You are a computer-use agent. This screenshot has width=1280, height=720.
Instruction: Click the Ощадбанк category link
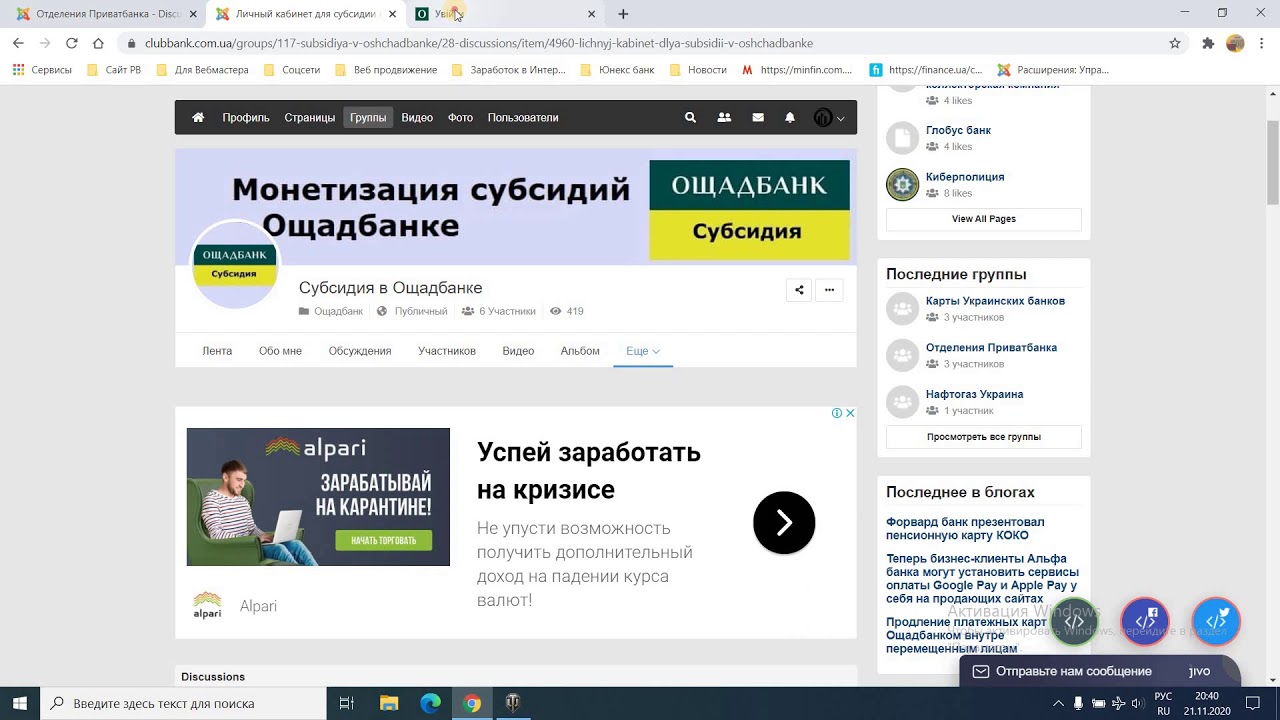pyautogui.click(x=338, y=311)
